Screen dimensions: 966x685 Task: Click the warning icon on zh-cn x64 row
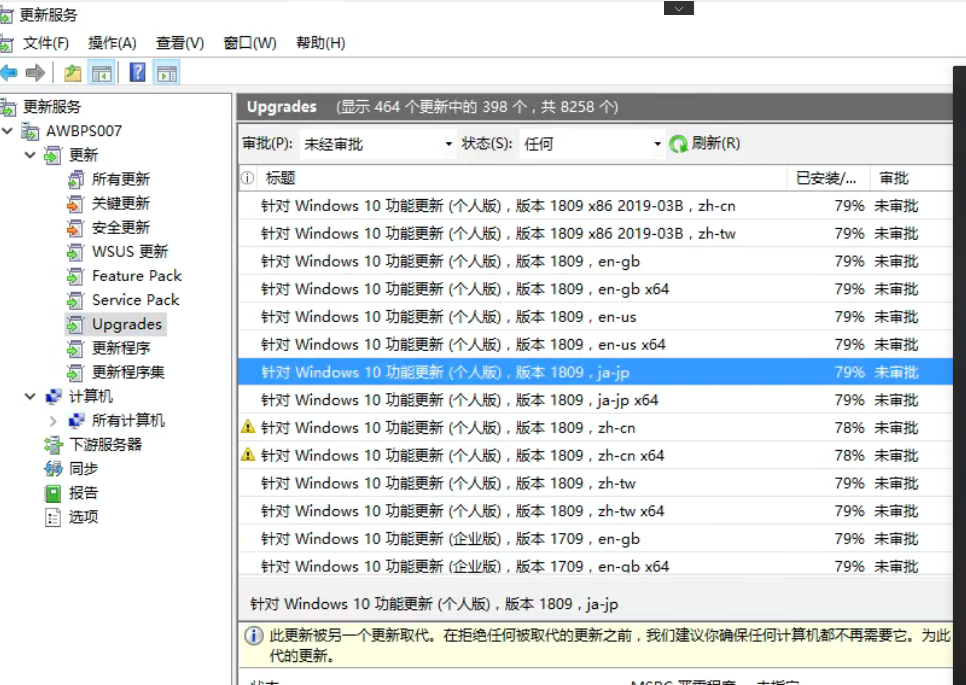(248, 455)
